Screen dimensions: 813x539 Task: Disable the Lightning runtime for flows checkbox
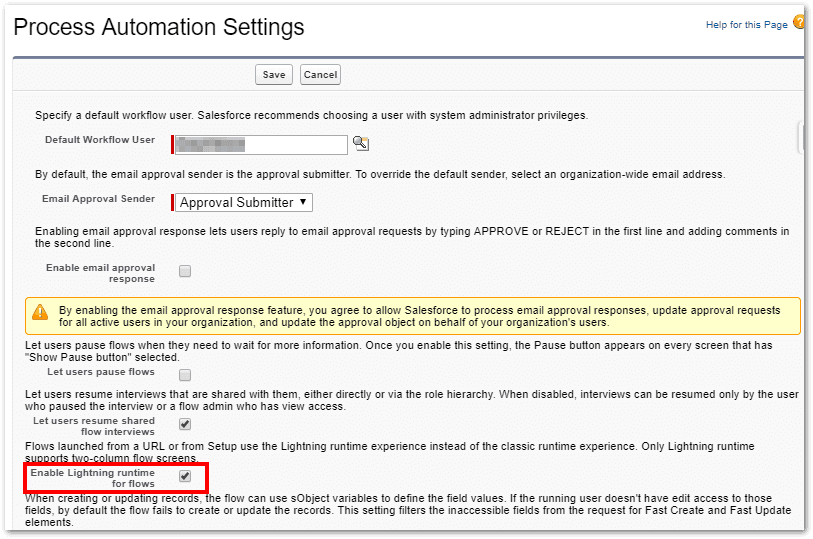(x=185, y=476)
